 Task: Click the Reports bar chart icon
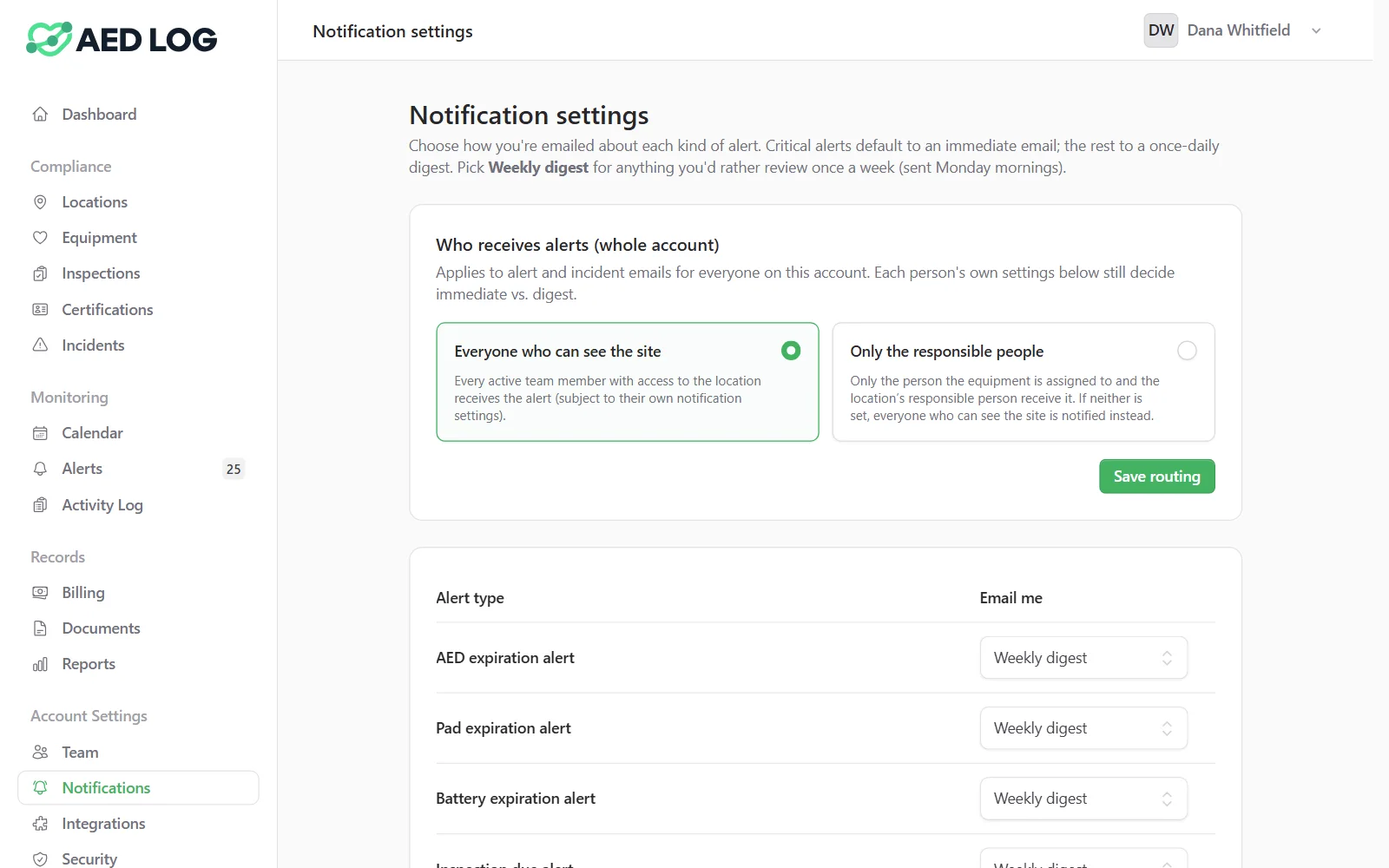tap(40, 664)
